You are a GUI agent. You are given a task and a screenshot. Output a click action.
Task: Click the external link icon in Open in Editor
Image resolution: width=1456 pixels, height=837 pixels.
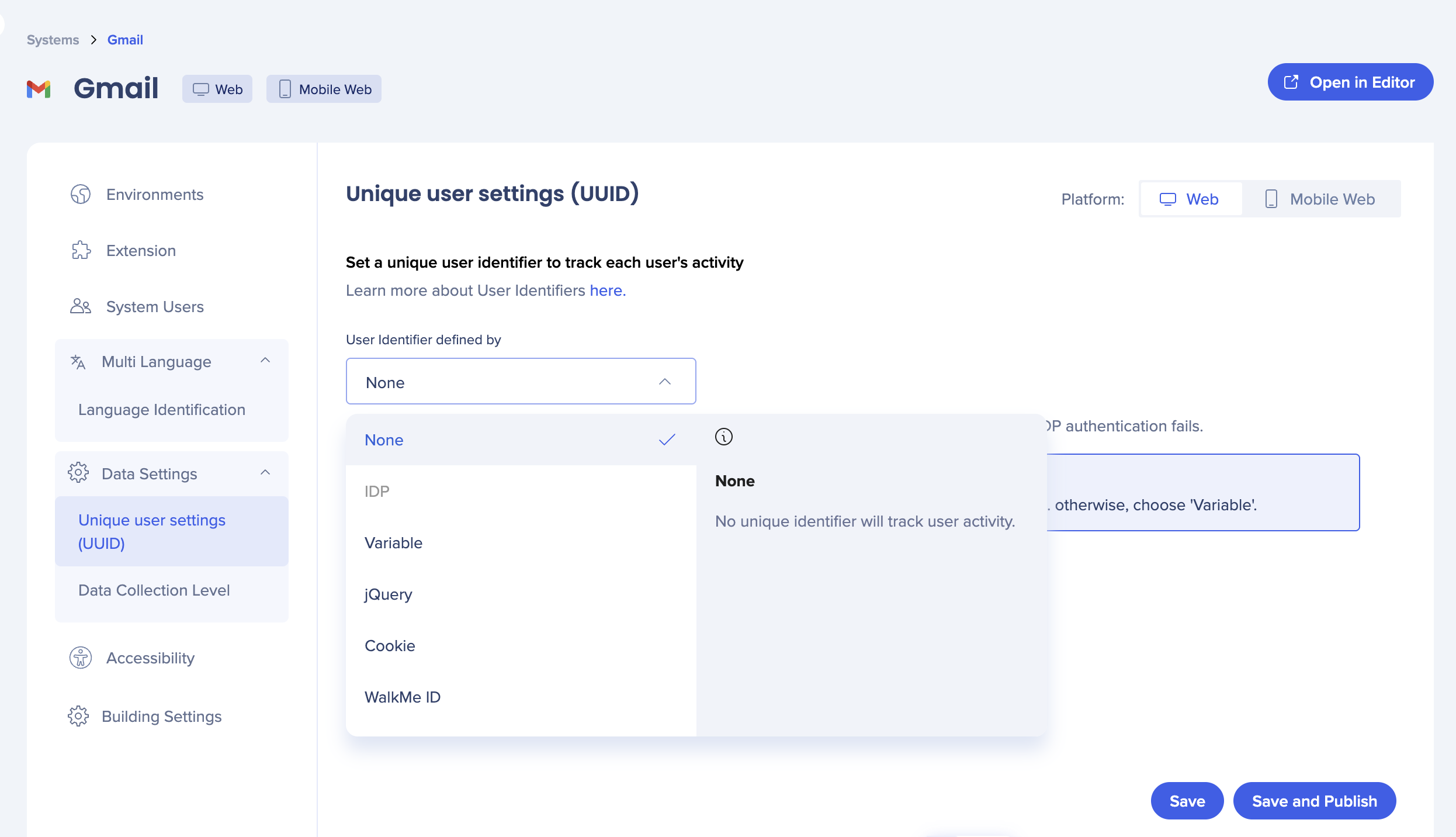1291,82
